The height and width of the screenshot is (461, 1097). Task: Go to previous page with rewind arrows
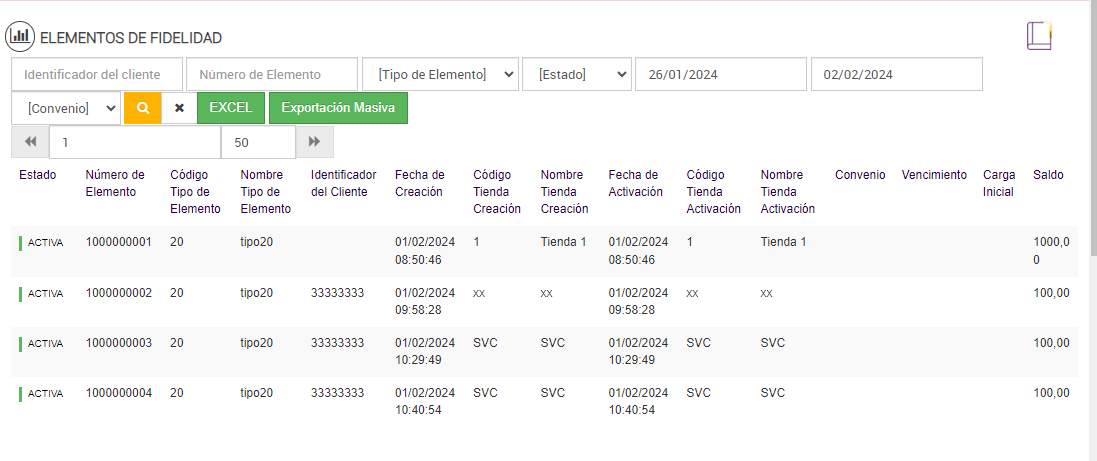click(30, 142)
